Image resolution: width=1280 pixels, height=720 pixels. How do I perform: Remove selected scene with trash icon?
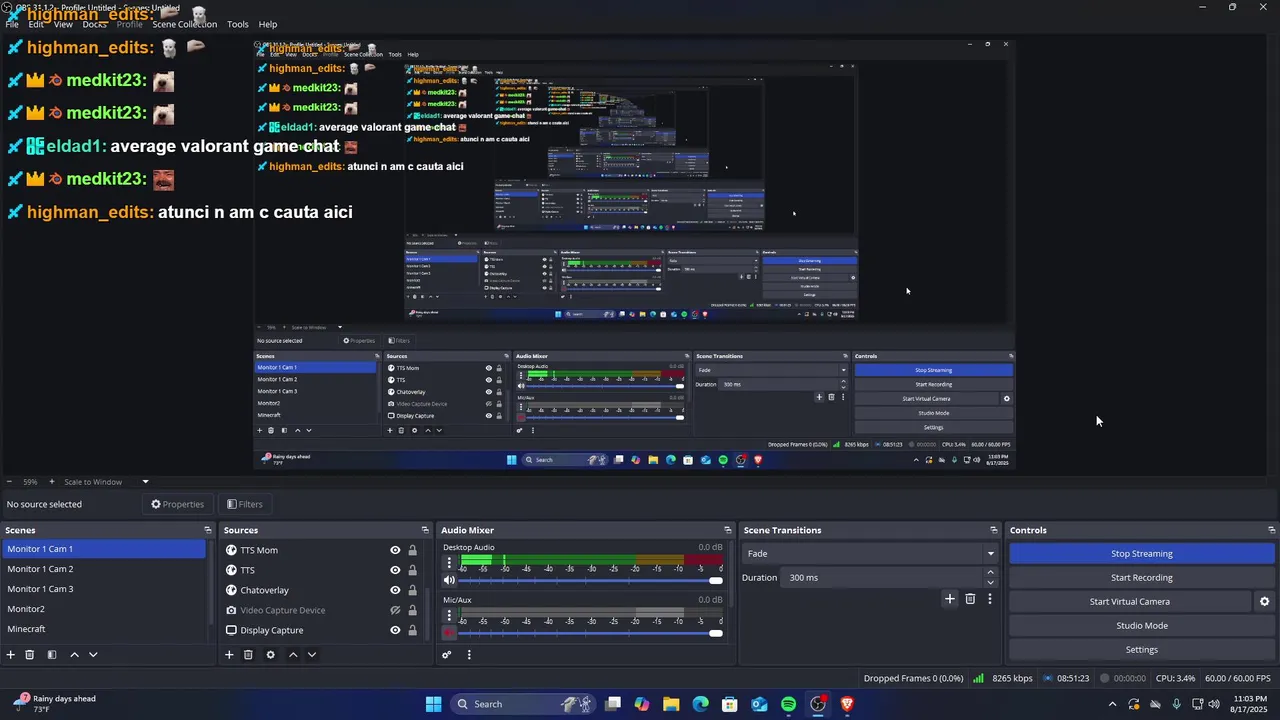(x=30, y=655)
